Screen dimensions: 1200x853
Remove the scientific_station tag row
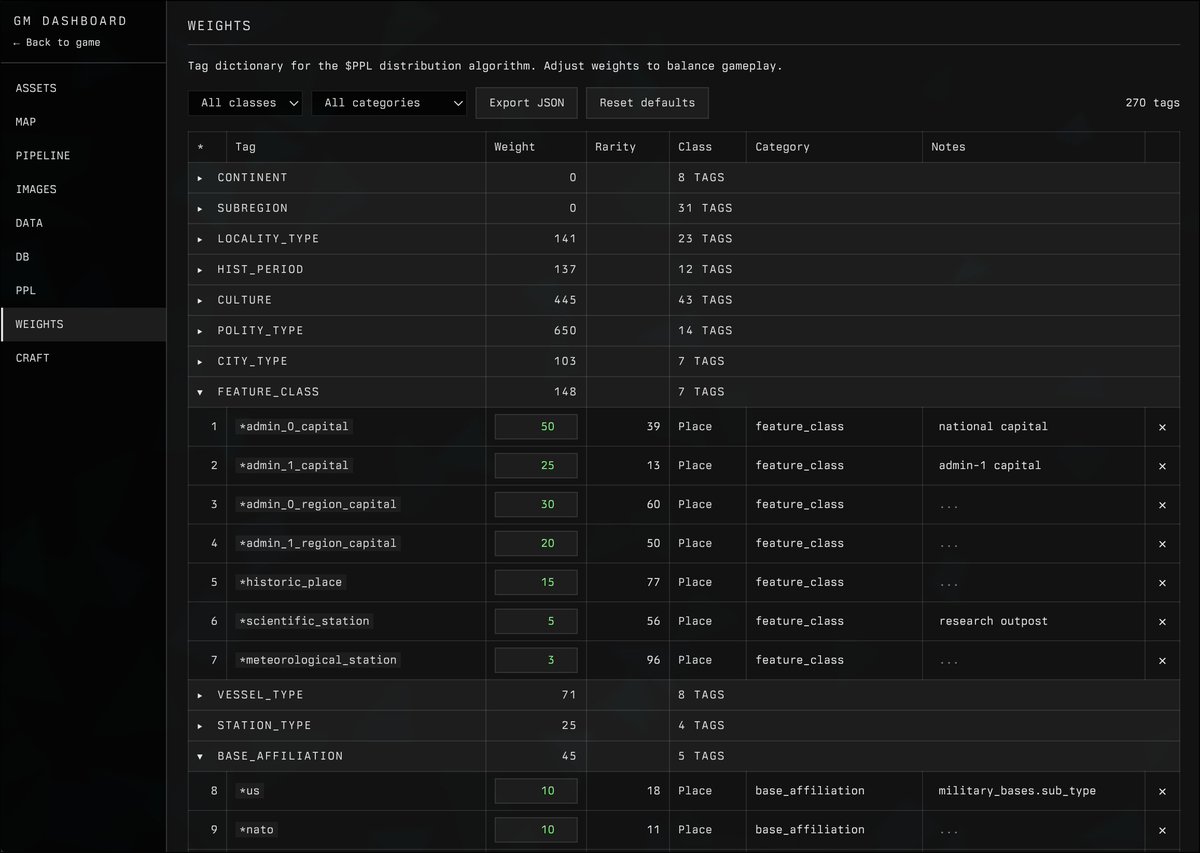[x=1162, y=622]
